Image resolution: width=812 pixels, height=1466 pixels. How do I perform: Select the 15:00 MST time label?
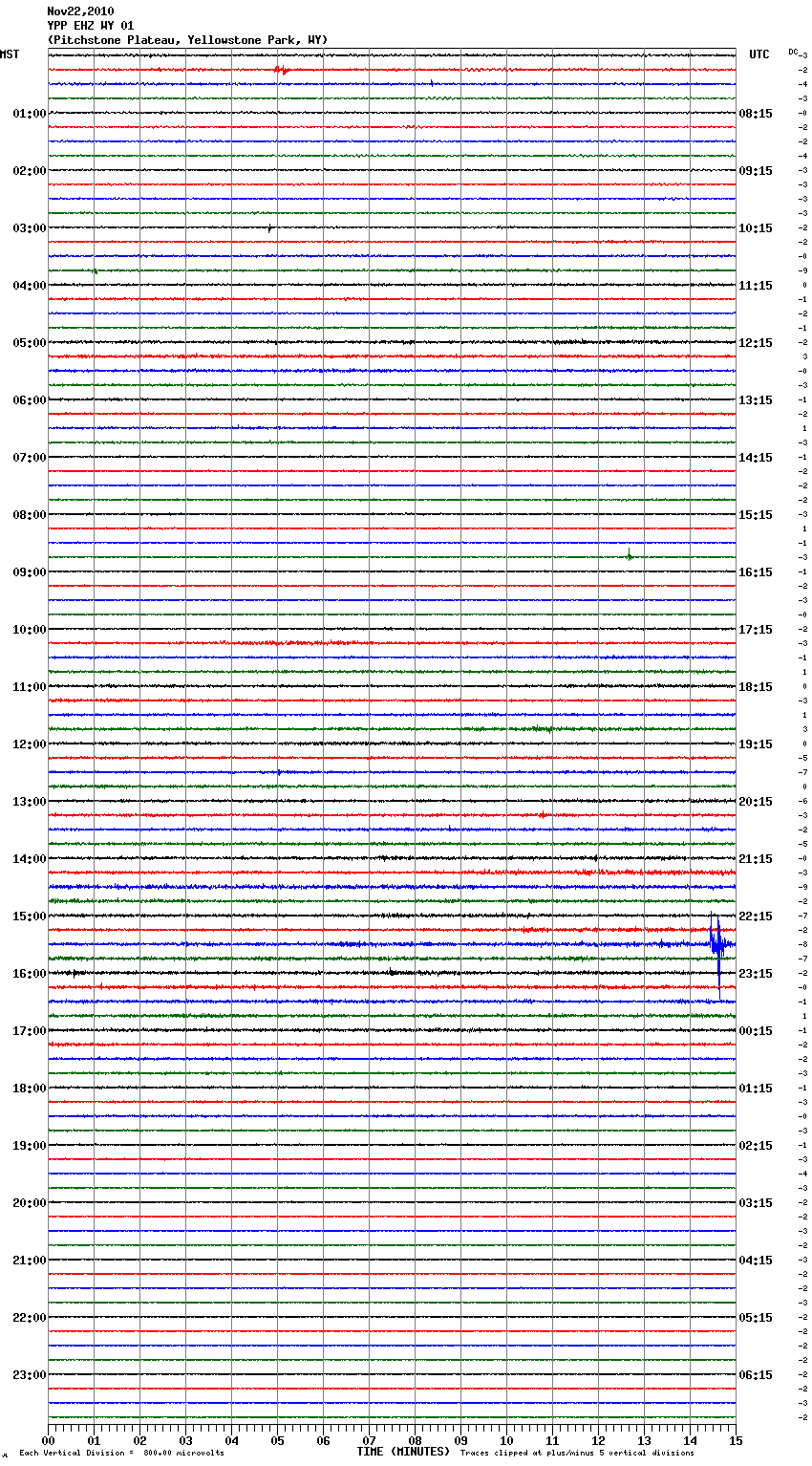pyautogui.click(x=29, y=916)
